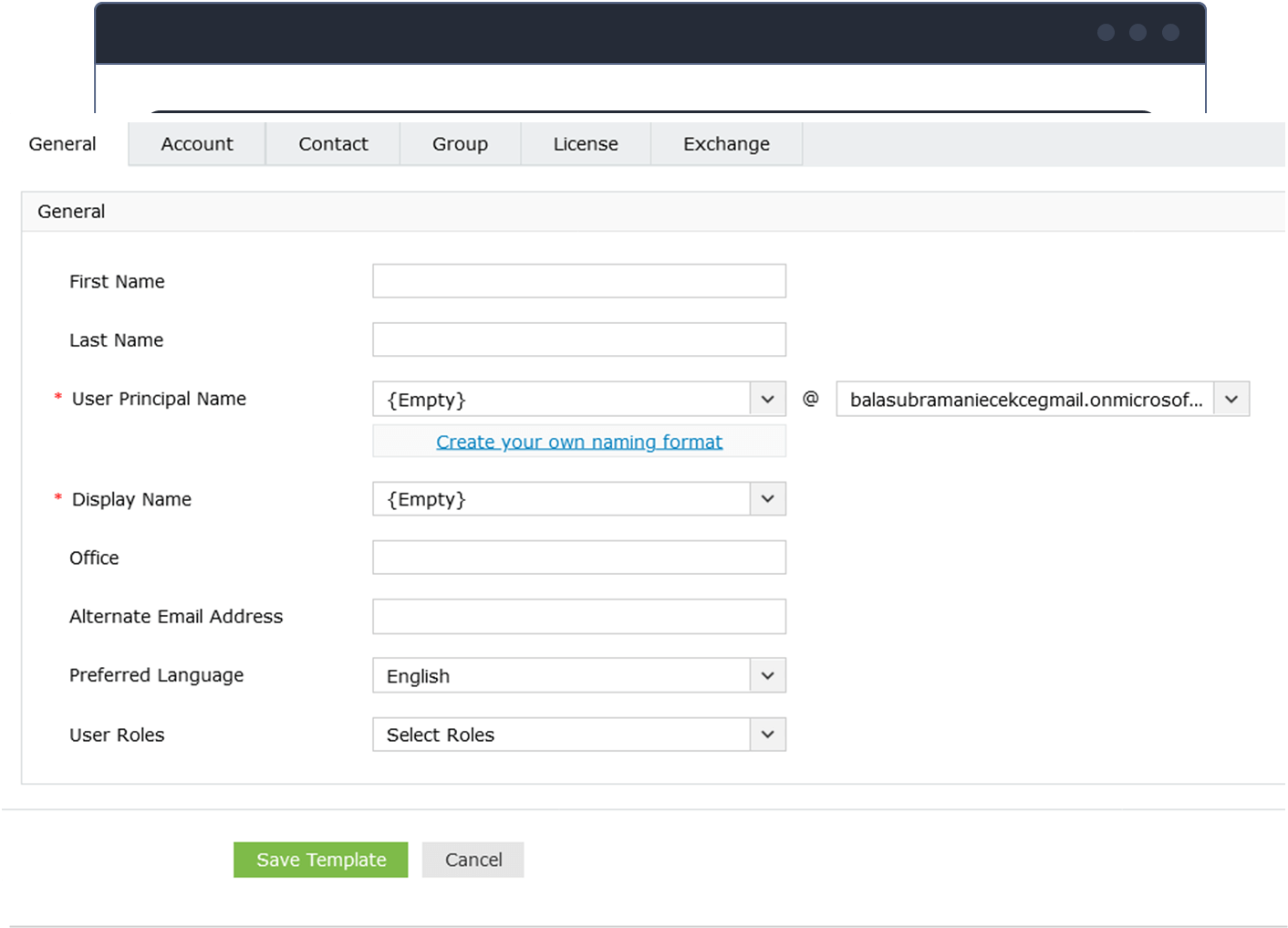Open the Select Roles dropdown
The image size is (1288, 928).
(767, 735)
